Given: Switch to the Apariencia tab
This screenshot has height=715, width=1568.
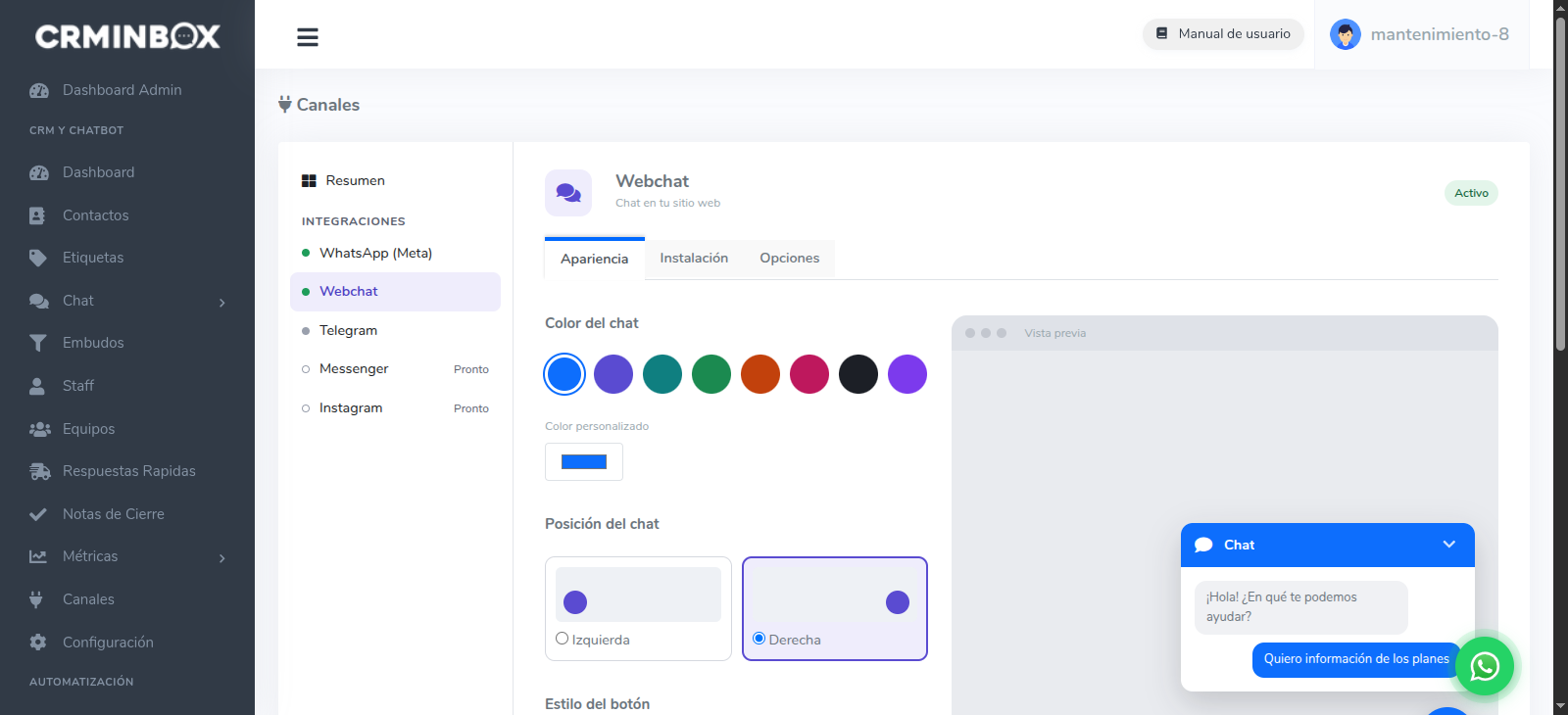Looking at the screenshot, I should 595,259.
